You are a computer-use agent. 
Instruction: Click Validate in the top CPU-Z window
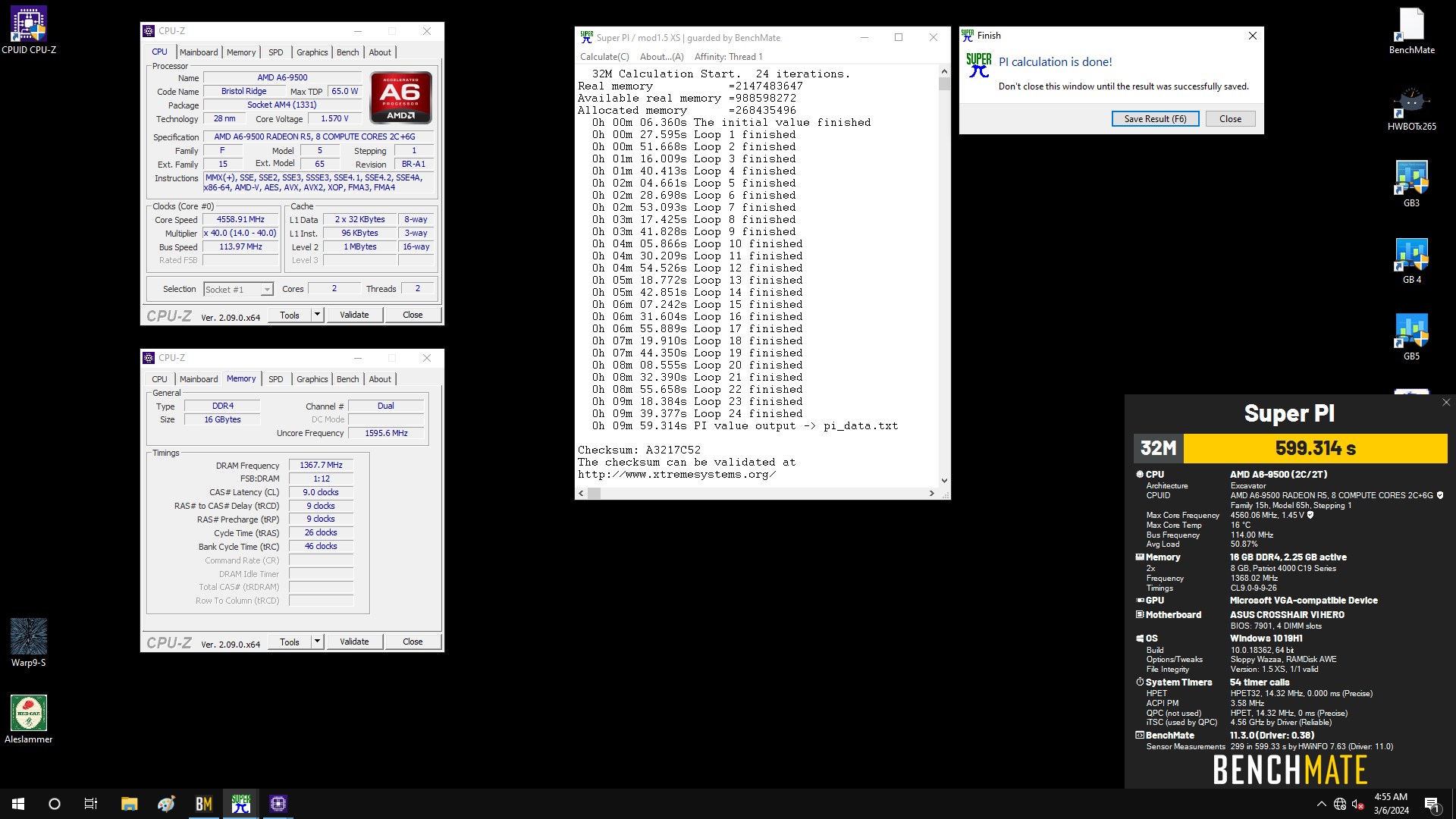[354, 315]
